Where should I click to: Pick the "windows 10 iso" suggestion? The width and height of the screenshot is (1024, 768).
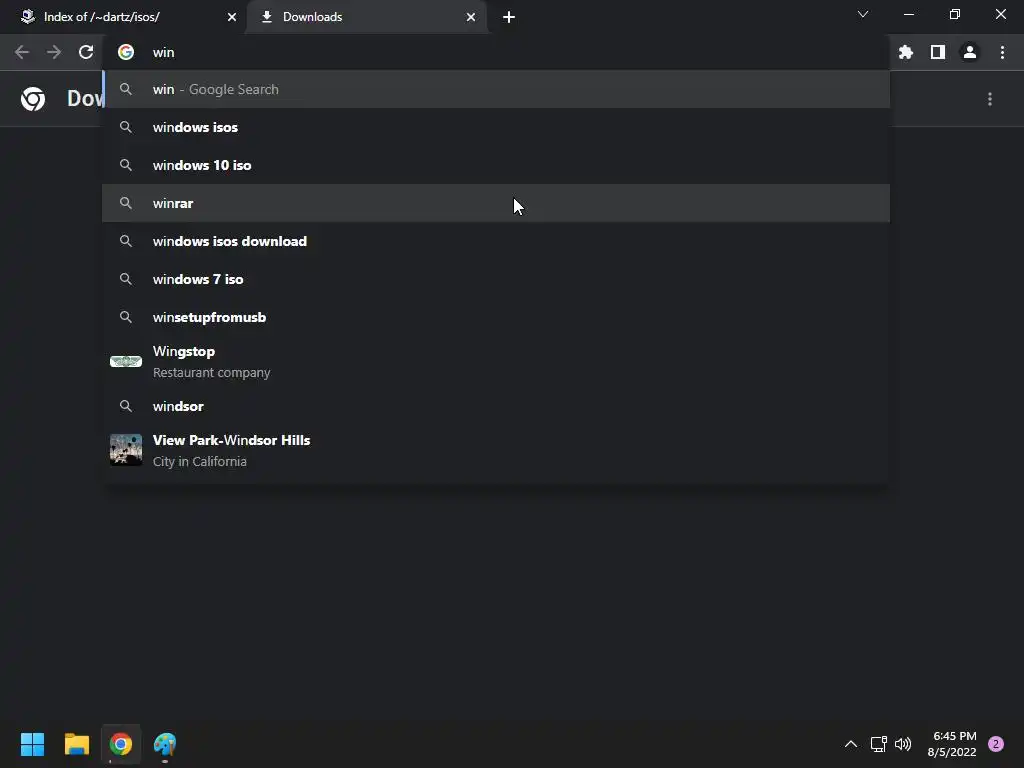click(496, 165)
